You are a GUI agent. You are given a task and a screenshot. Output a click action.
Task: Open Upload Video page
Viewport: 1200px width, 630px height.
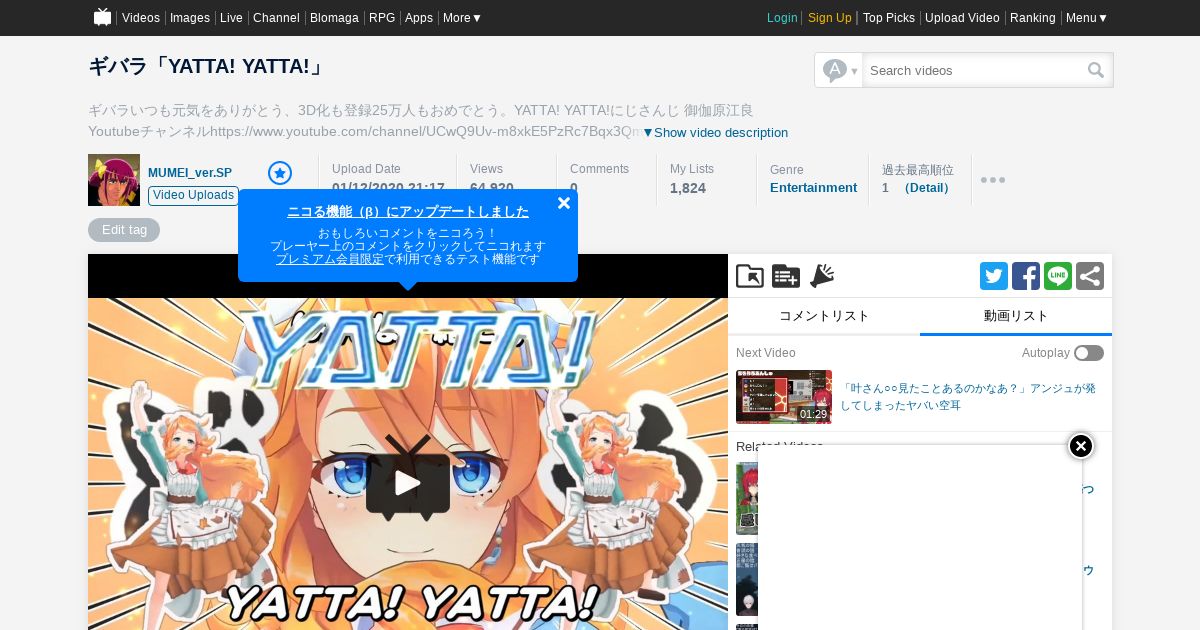(x=962, y=18)
